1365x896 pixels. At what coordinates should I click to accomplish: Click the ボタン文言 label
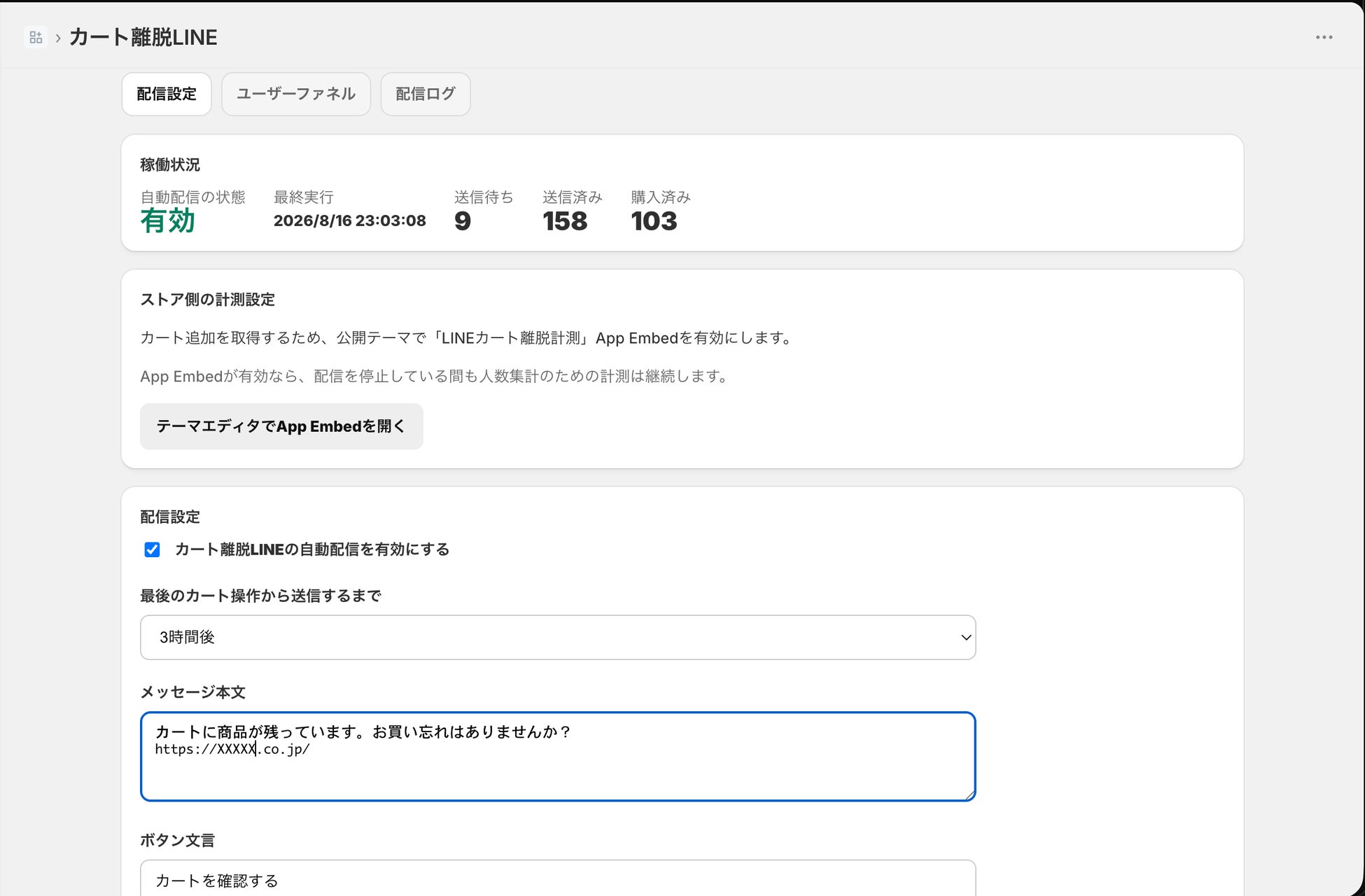pos(177,840)
